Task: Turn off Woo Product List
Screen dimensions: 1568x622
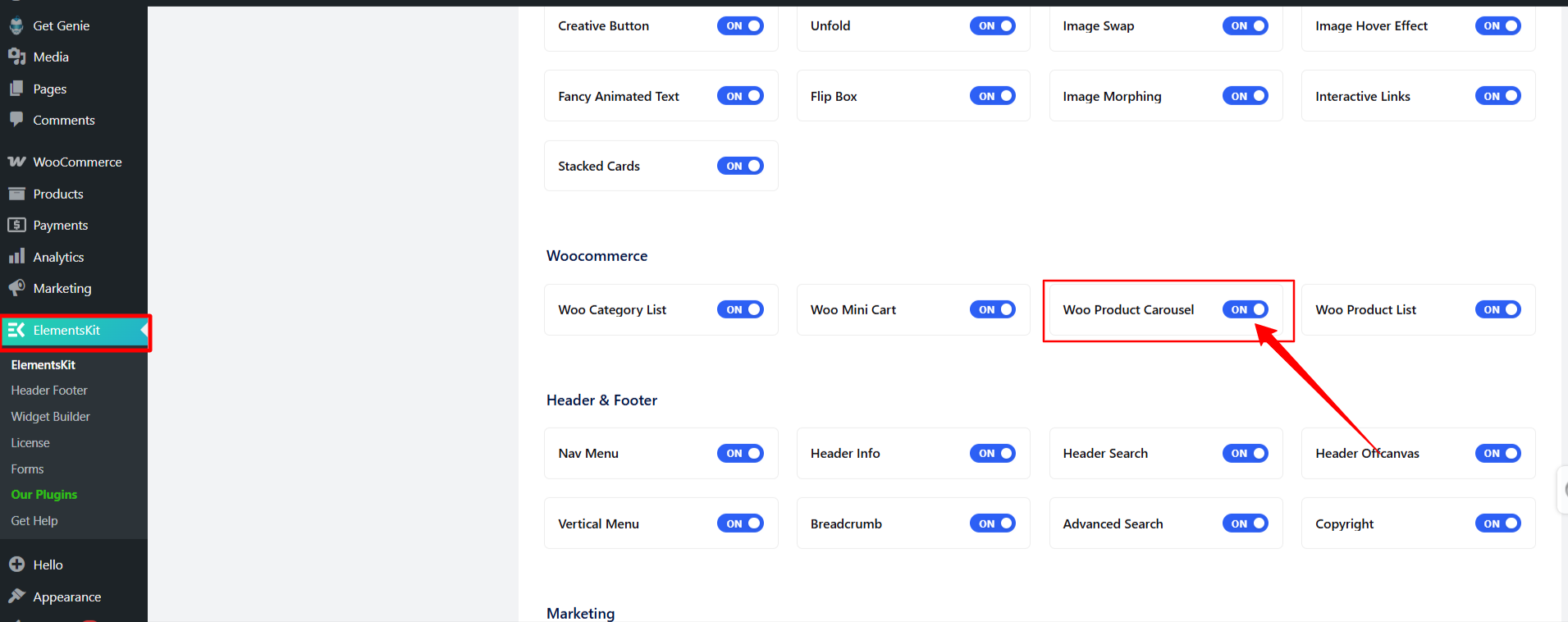Action: pos(1498,309)
